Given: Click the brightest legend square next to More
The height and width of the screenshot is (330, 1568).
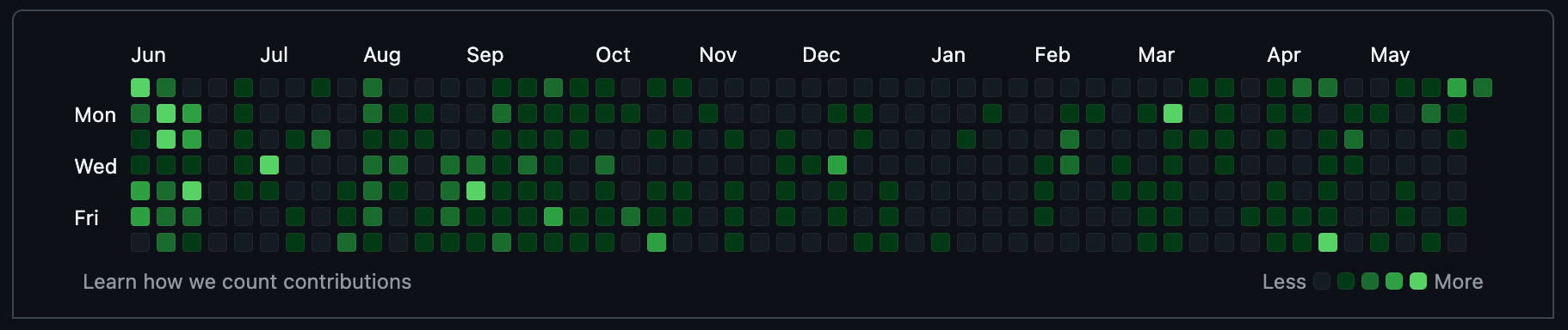Looking at the screenshot, I should (1419, 281).
